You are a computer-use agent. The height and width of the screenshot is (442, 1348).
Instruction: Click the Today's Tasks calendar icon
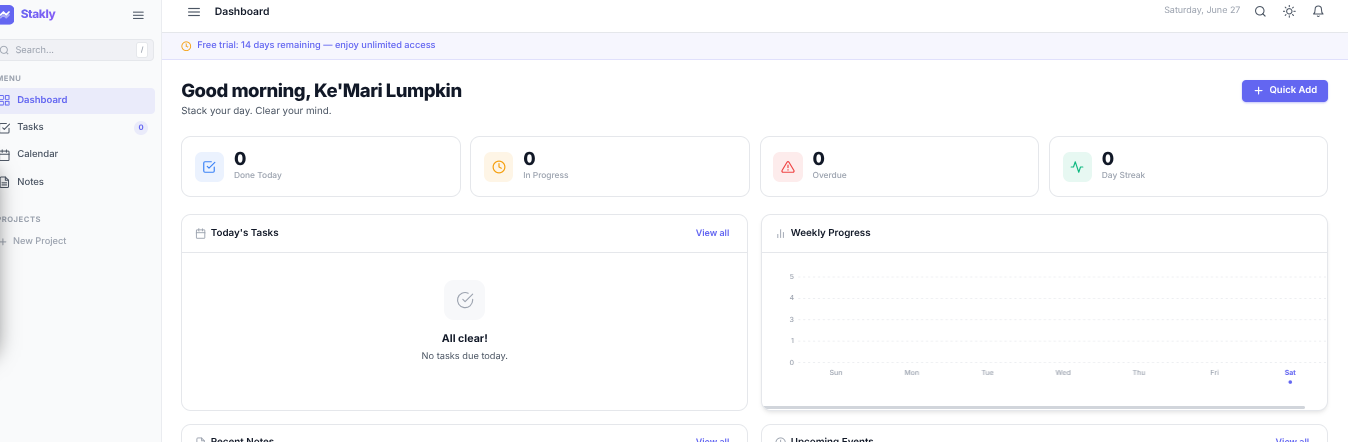point(201,233)
